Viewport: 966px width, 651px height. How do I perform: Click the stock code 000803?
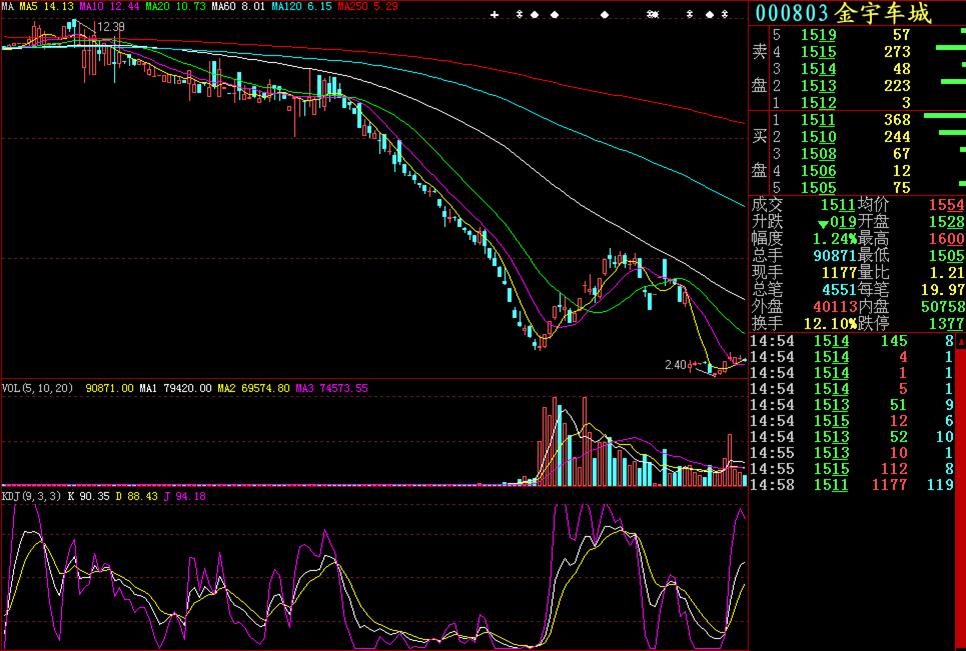point(792,13)
